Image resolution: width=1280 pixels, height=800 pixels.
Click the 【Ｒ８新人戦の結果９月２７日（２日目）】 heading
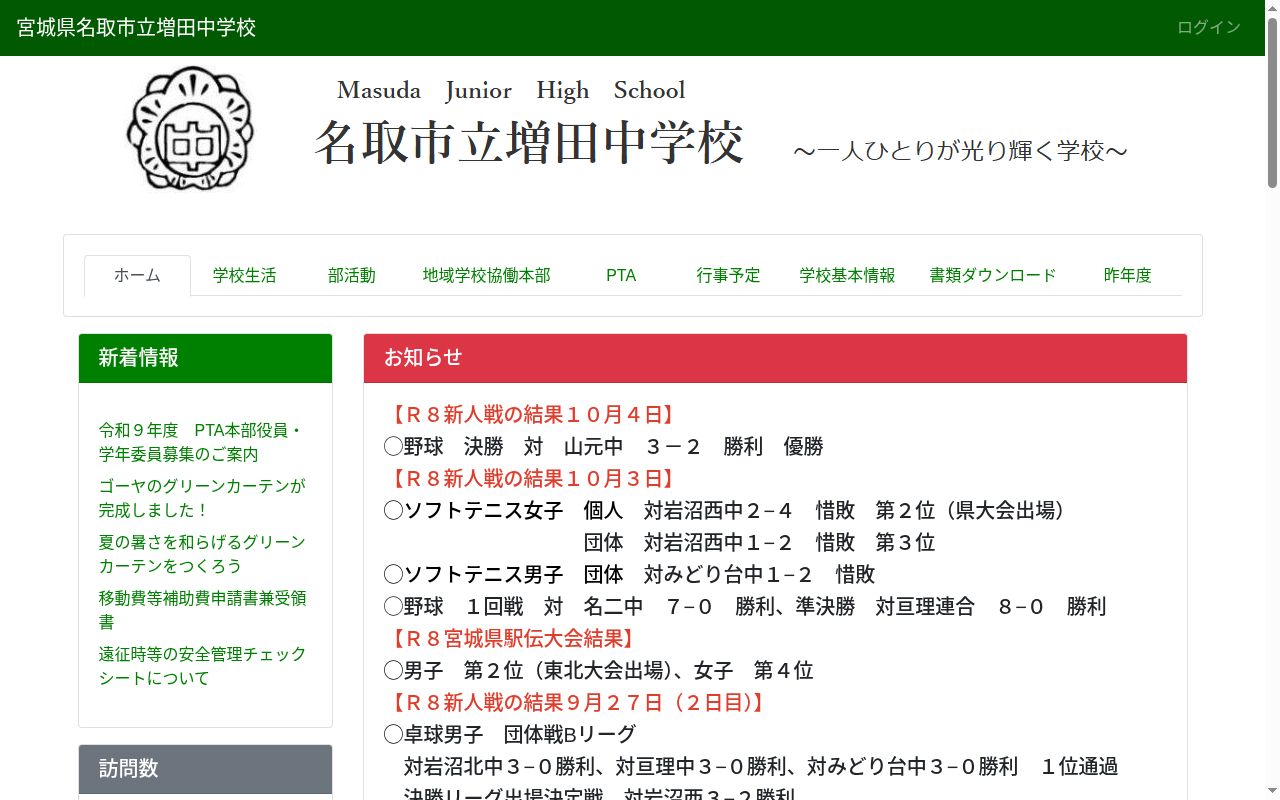pyautogui.click(x=578, y=702)
